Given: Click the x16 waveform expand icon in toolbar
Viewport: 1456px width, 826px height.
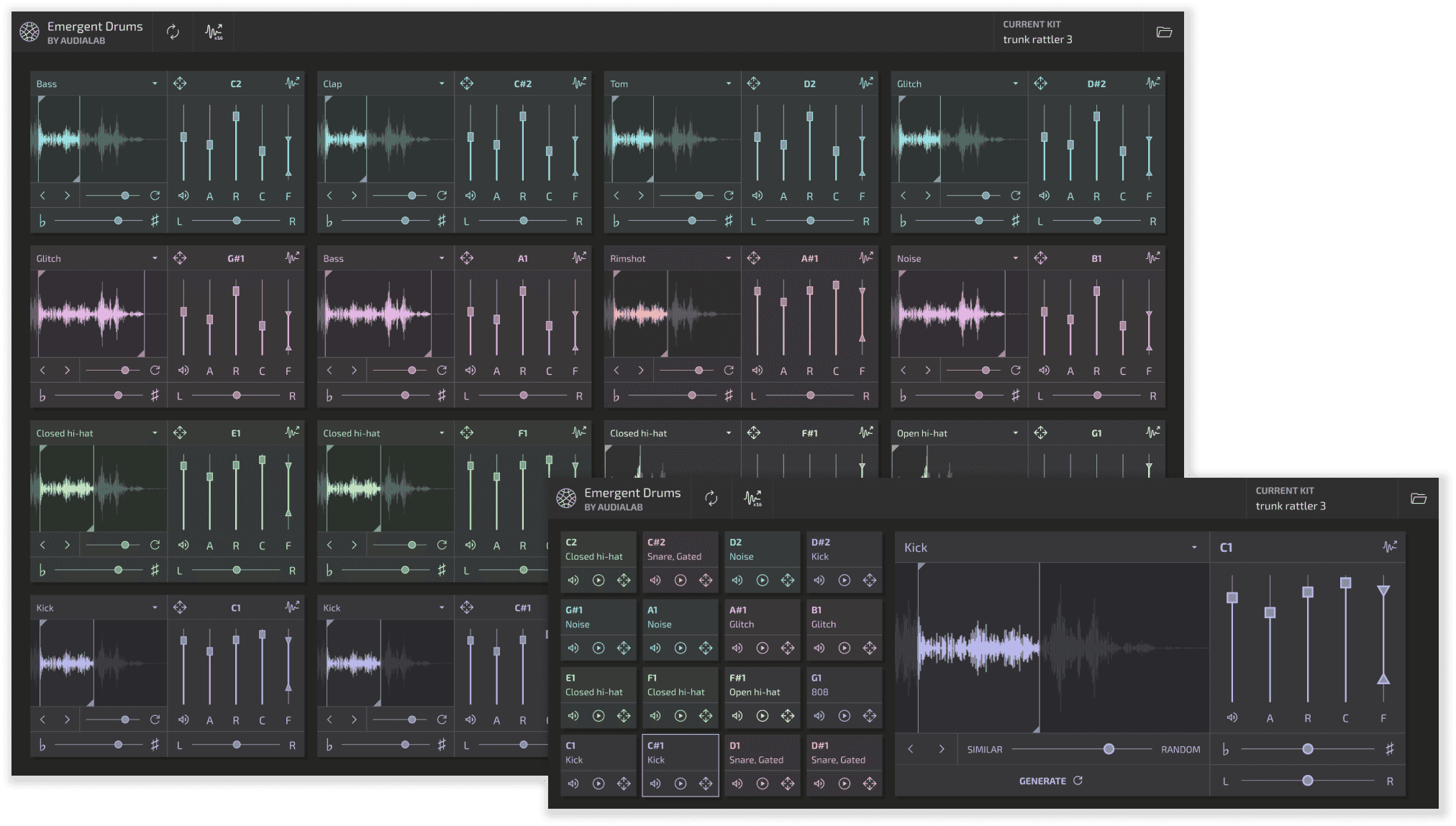Looking at the screenshot, I should pyautogui.click(x=754, y=498).
